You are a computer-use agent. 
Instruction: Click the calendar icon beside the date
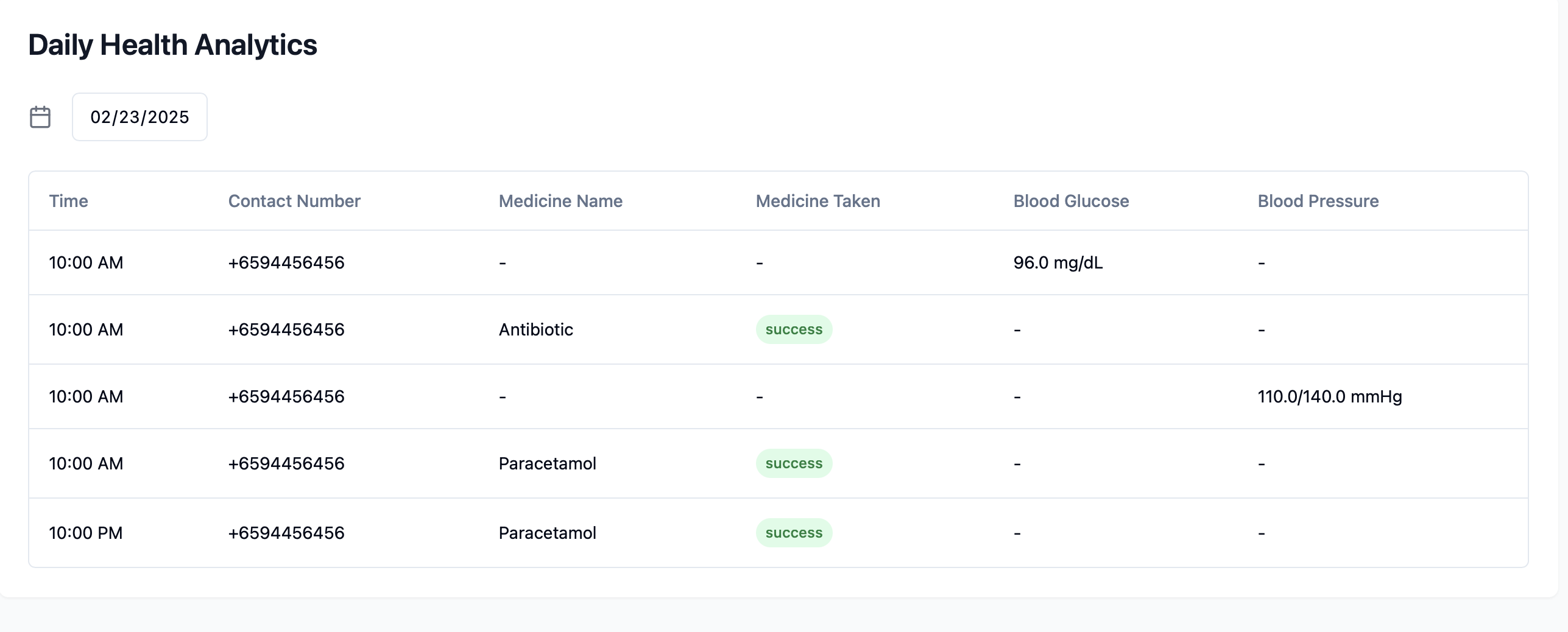tap(40, 117)
